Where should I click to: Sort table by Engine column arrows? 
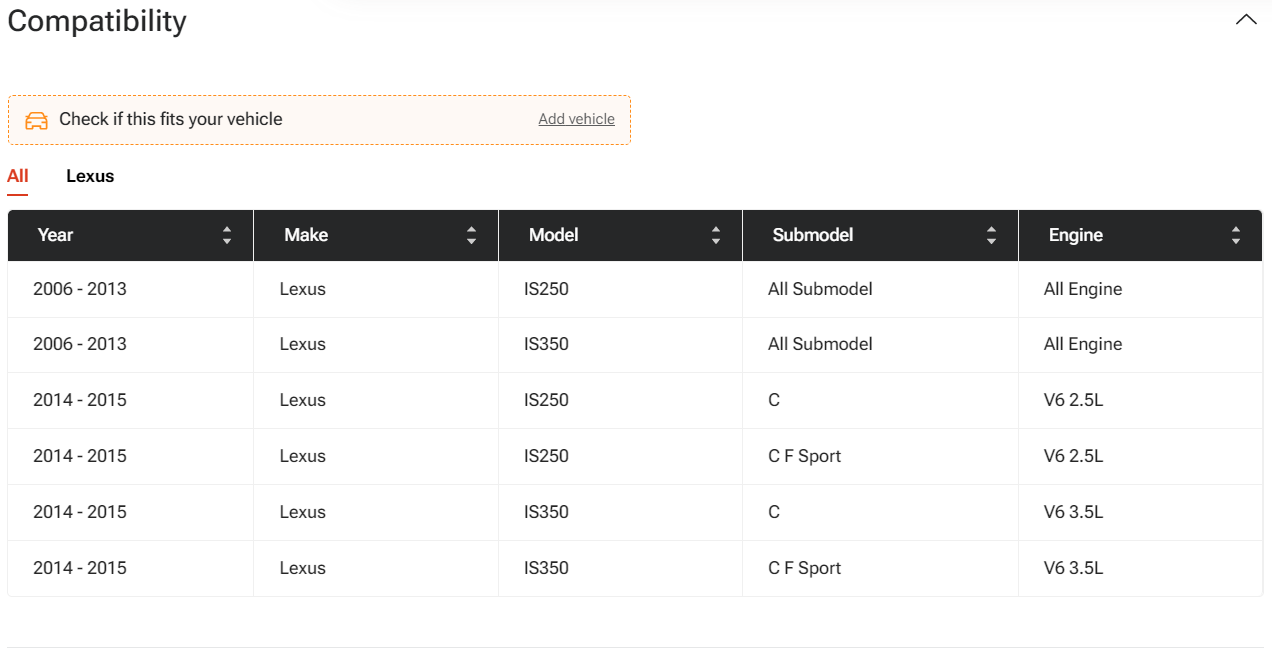click(x=1236, y=236)
